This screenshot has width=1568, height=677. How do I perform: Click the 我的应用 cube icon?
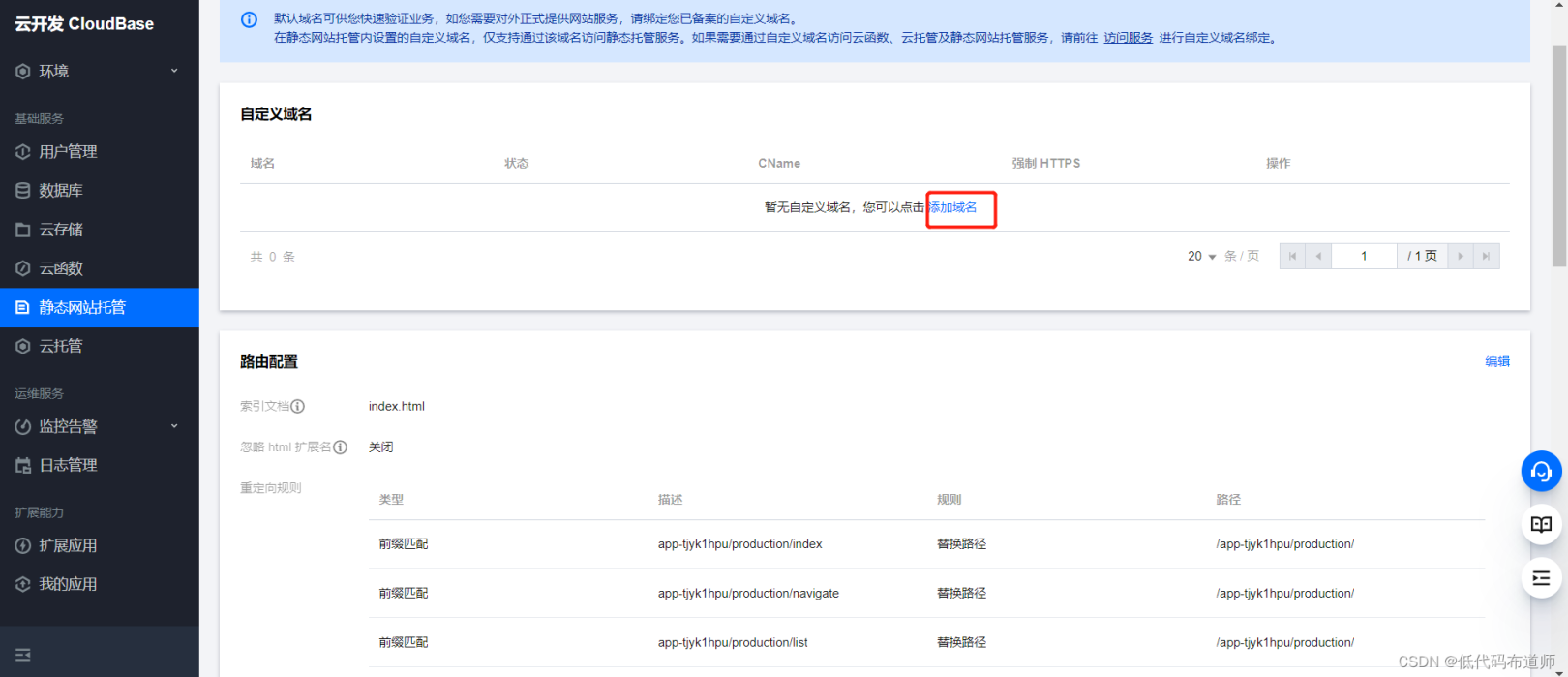pyautogui.click(x=23, y=584)
